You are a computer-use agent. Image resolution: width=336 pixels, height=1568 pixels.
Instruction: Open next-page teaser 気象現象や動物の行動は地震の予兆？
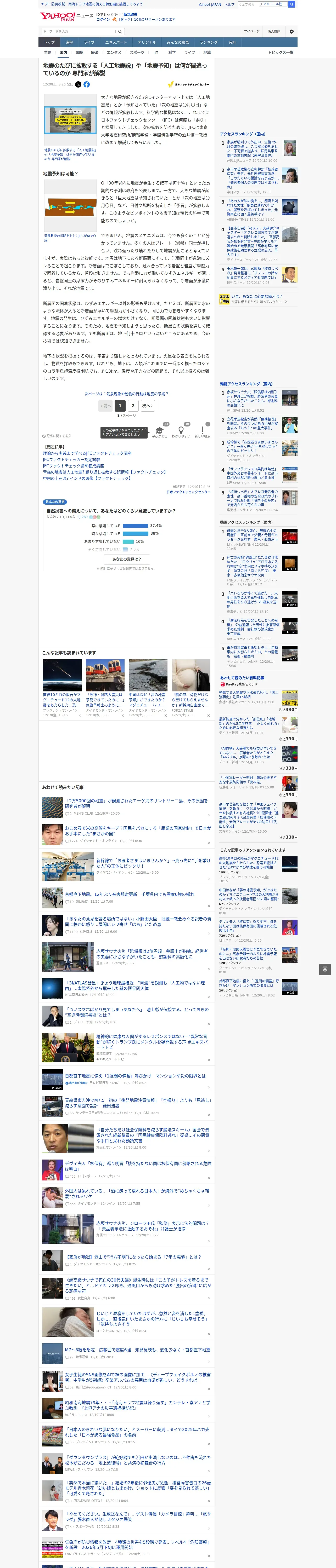pos(127,394)
